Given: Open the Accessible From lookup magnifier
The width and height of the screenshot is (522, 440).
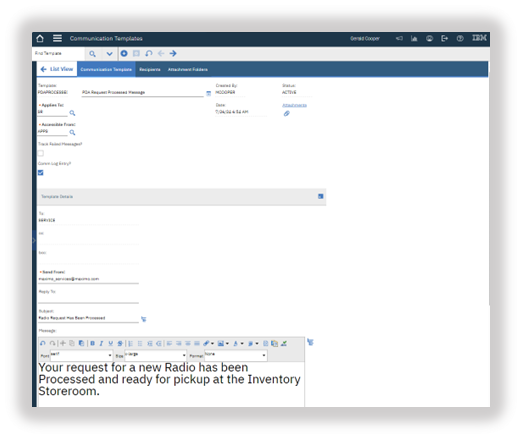Looking at the screenshot, I should tap(72, 133).
